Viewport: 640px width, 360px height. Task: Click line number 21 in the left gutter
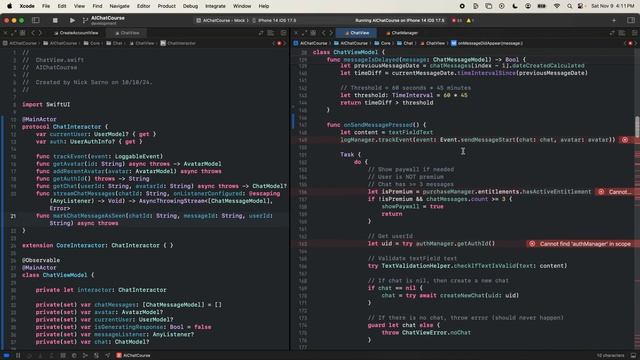click(x=13, y=216)
